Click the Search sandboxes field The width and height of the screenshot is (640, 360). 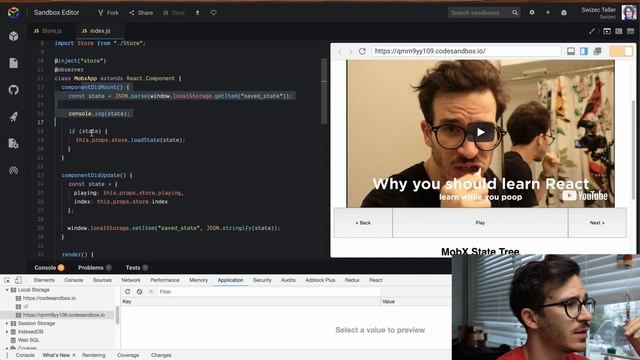click(479, 13)
